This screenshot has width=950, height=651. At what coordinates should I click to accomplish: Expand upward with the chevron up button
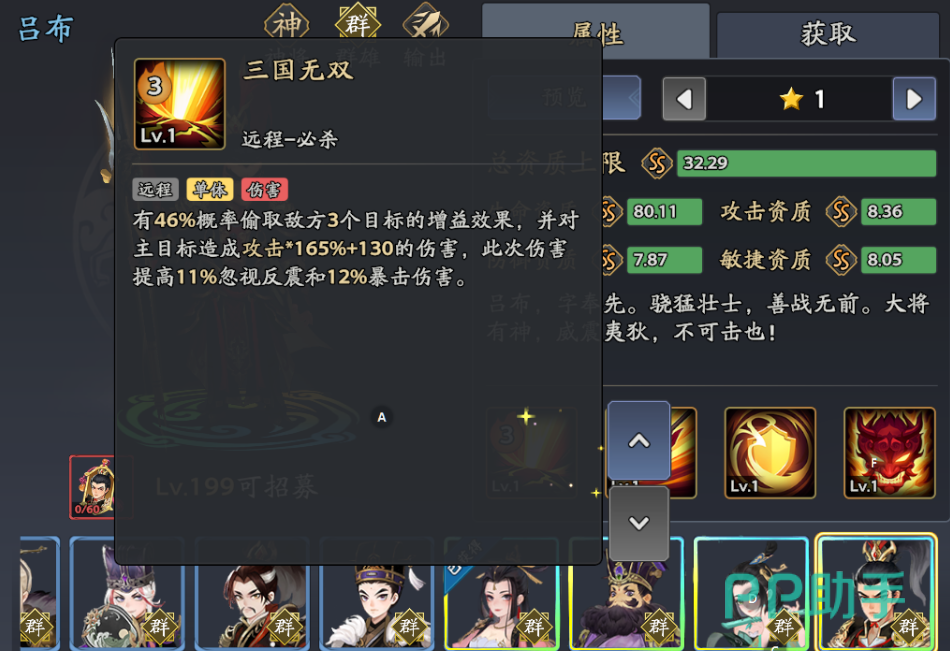639,441
